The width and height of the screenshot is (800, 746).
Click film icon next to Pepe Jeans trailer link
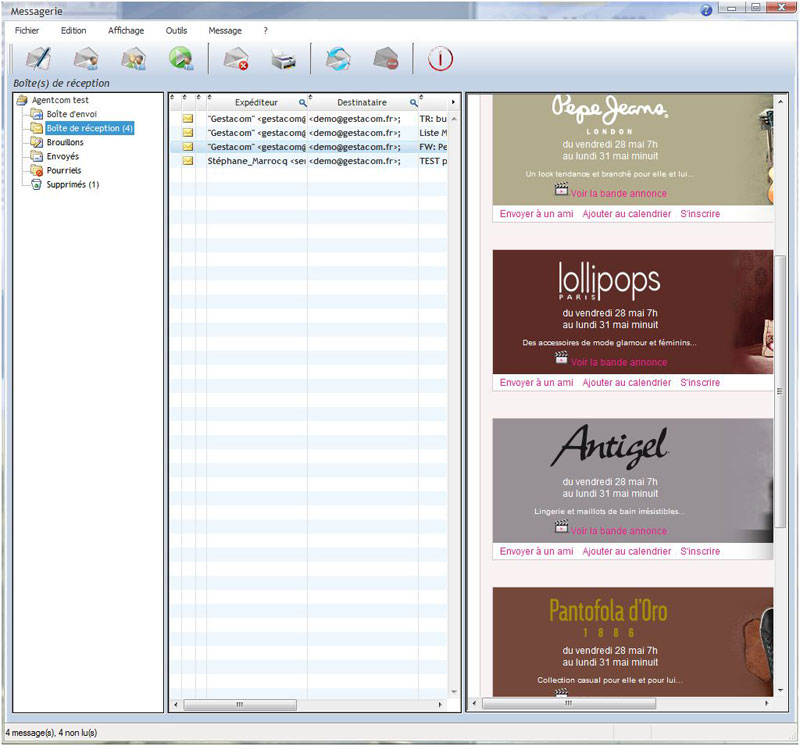point(561,189)
